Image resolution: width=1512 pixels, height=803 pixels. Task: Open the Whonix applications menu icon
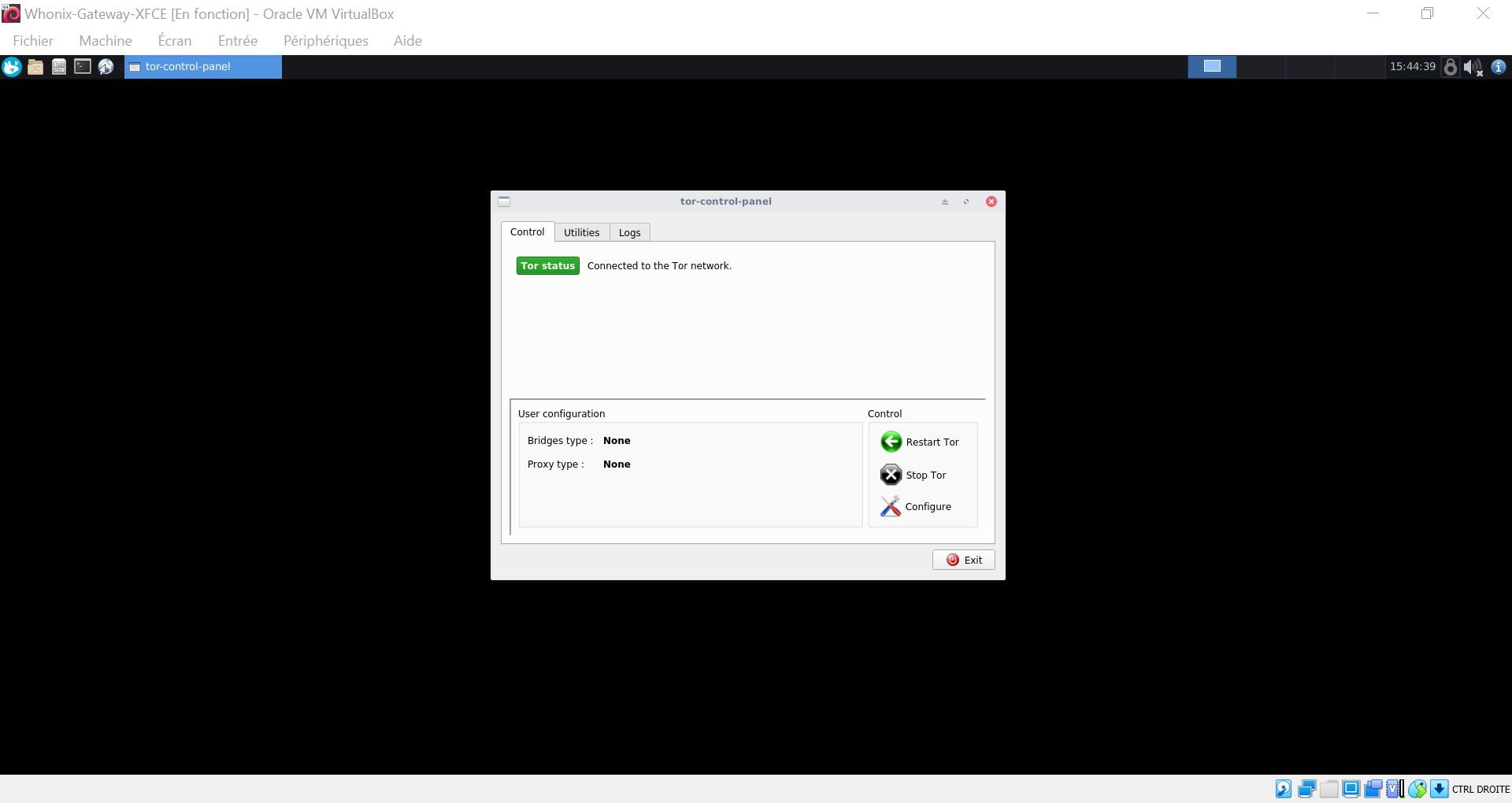click(12, 67)
